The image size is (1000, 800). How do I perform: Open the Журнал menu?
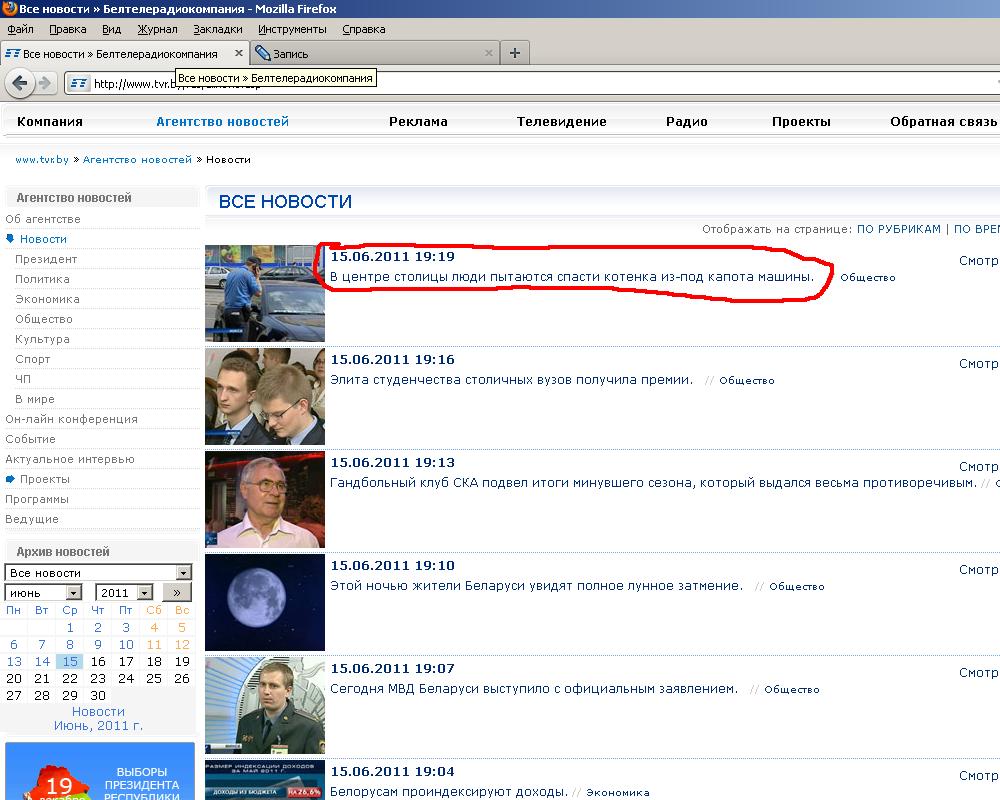[x=157, y=29]
